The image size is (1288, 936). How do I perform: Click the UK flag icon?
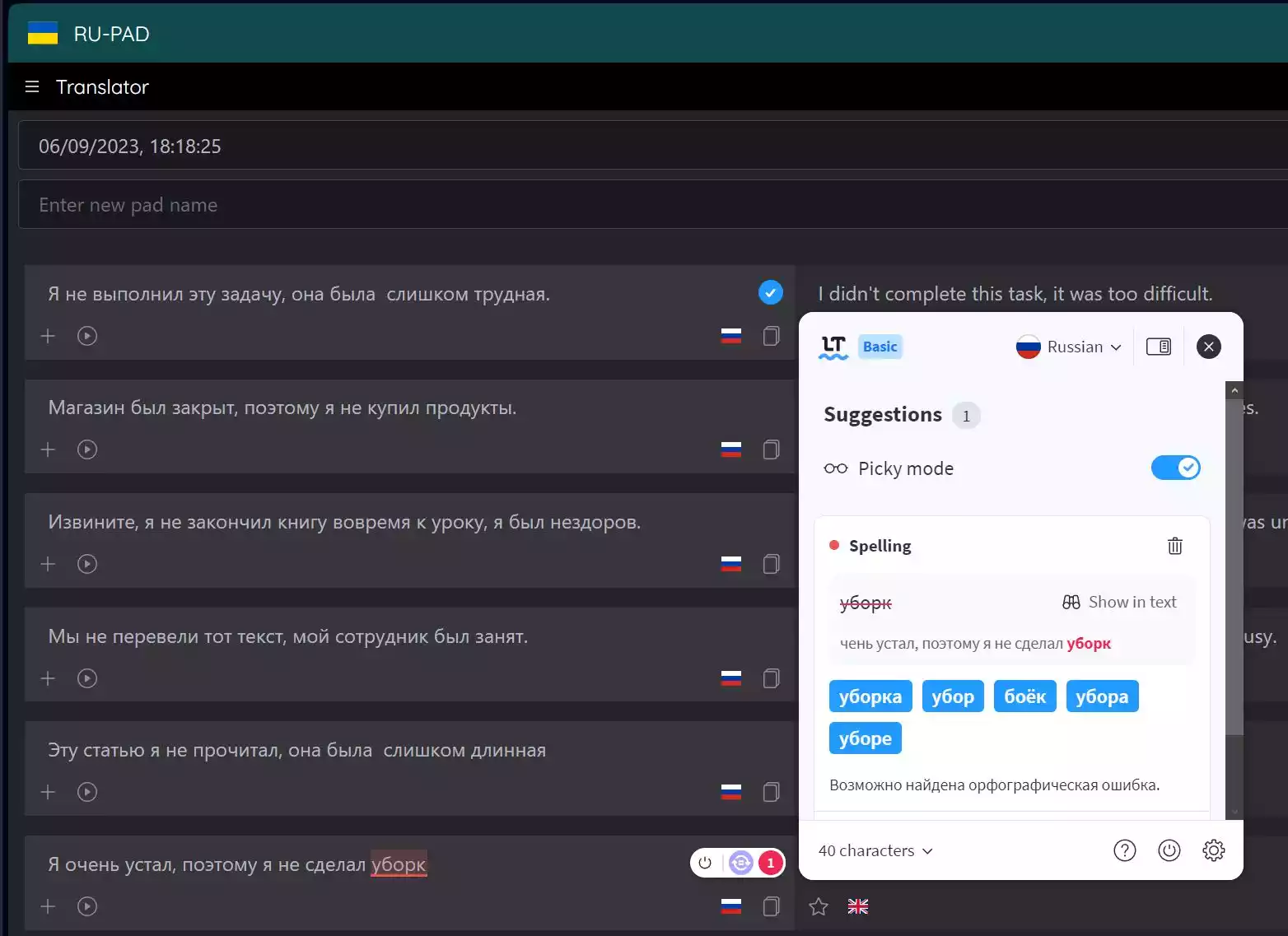(858, 906)
